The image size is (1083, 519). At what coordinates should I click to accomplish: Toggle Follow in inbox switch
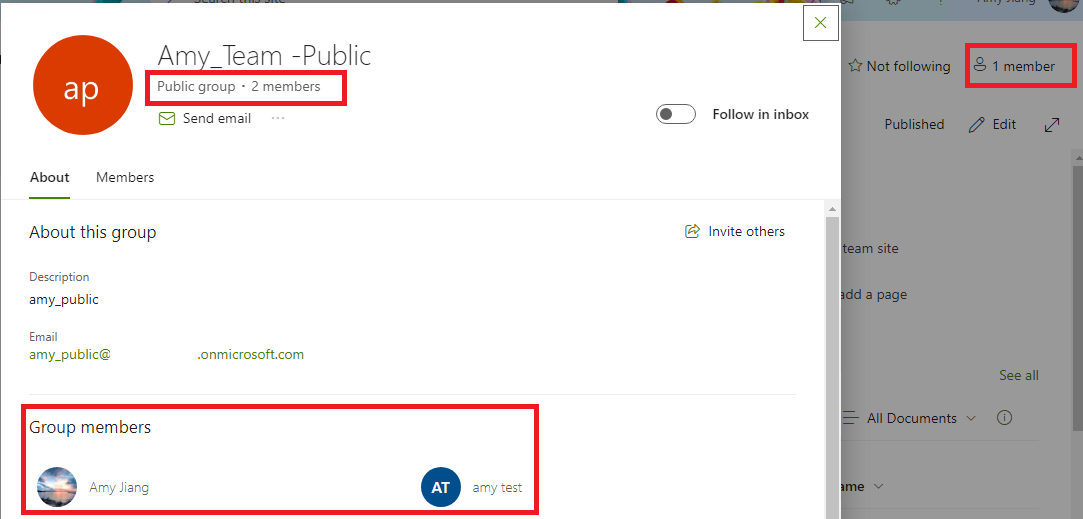click(675, 114)
